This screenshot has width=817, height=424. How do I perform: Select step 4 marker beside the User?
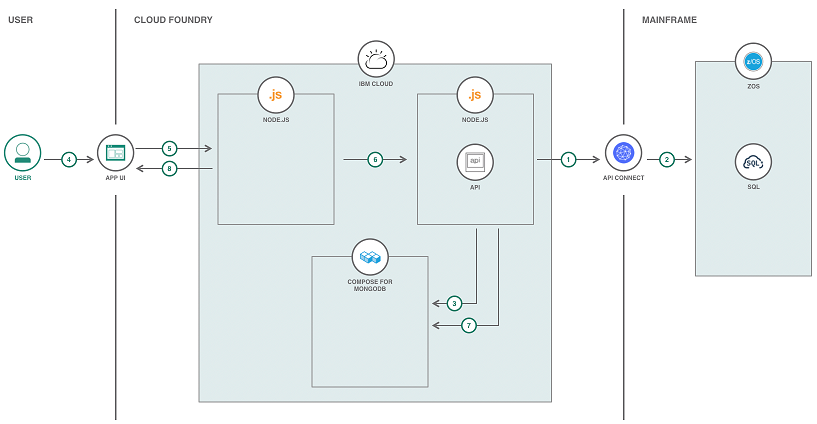69,159
